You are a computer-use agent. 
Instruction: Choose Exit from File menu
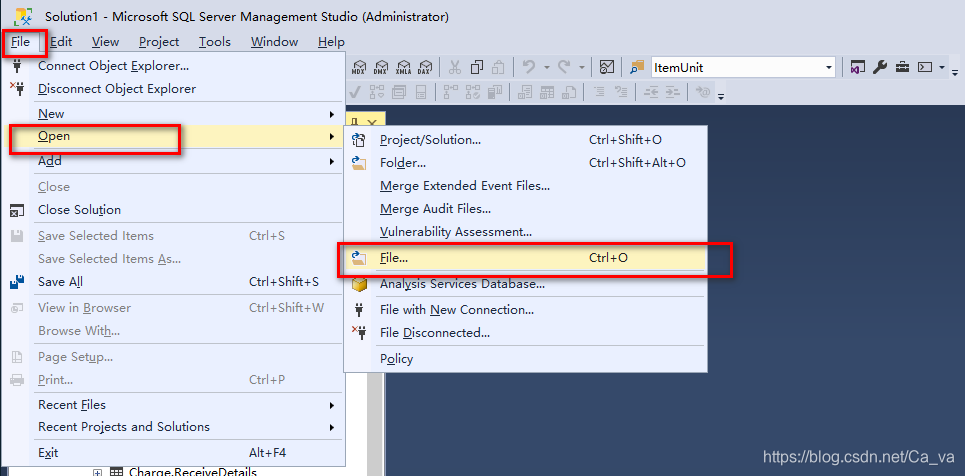click(174, 453)
